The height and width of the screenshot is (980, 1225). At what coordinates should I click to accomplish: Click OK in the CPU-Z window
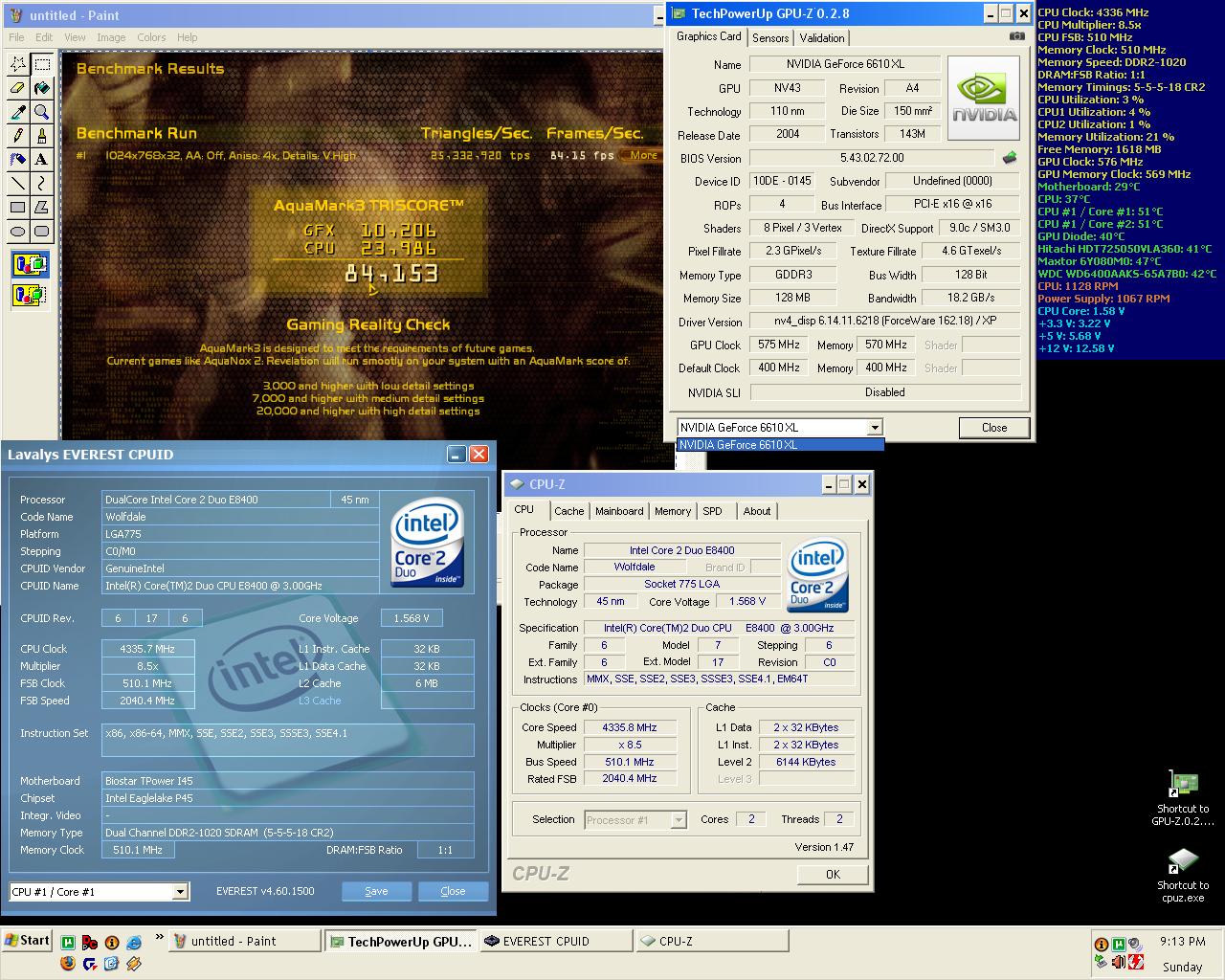click(x=833, y=874)
